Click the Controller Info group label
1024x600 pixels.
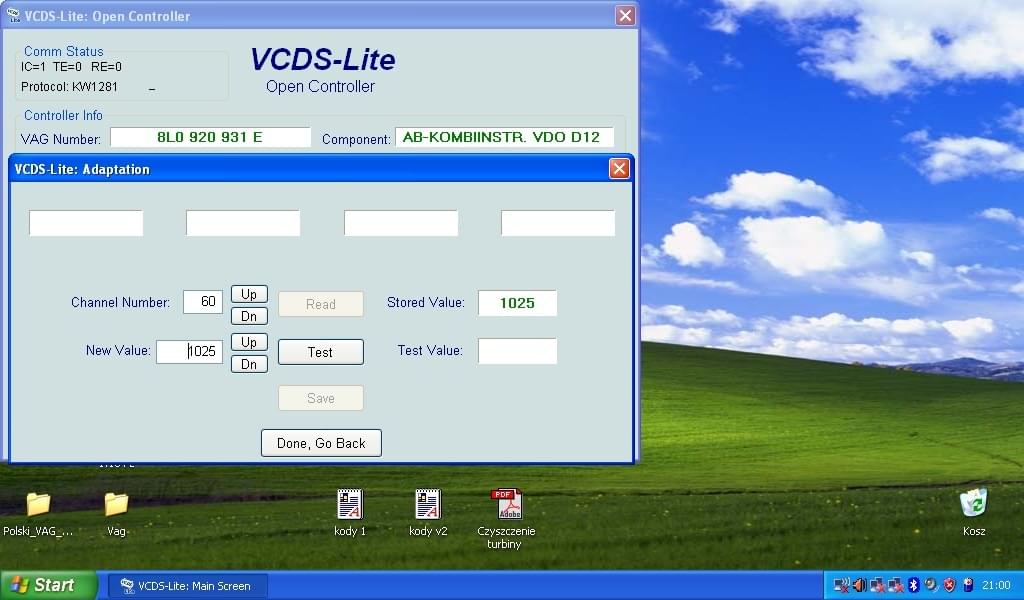pyautogui.click(x=63, y=116)
